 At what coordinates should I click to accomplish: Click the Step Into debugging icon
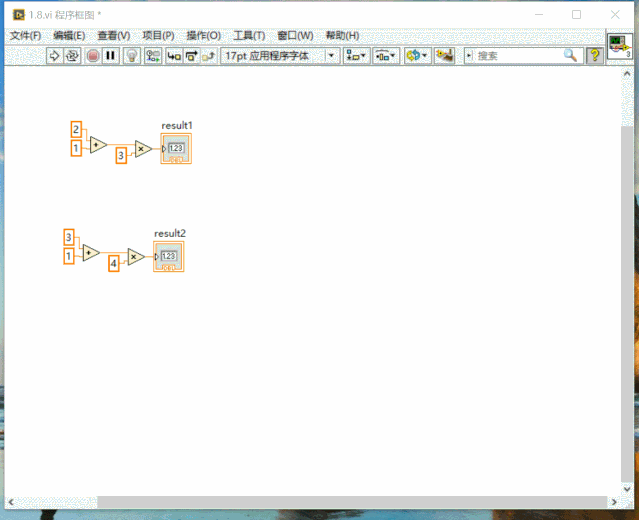pyautogui.click(x=174, y=56)
